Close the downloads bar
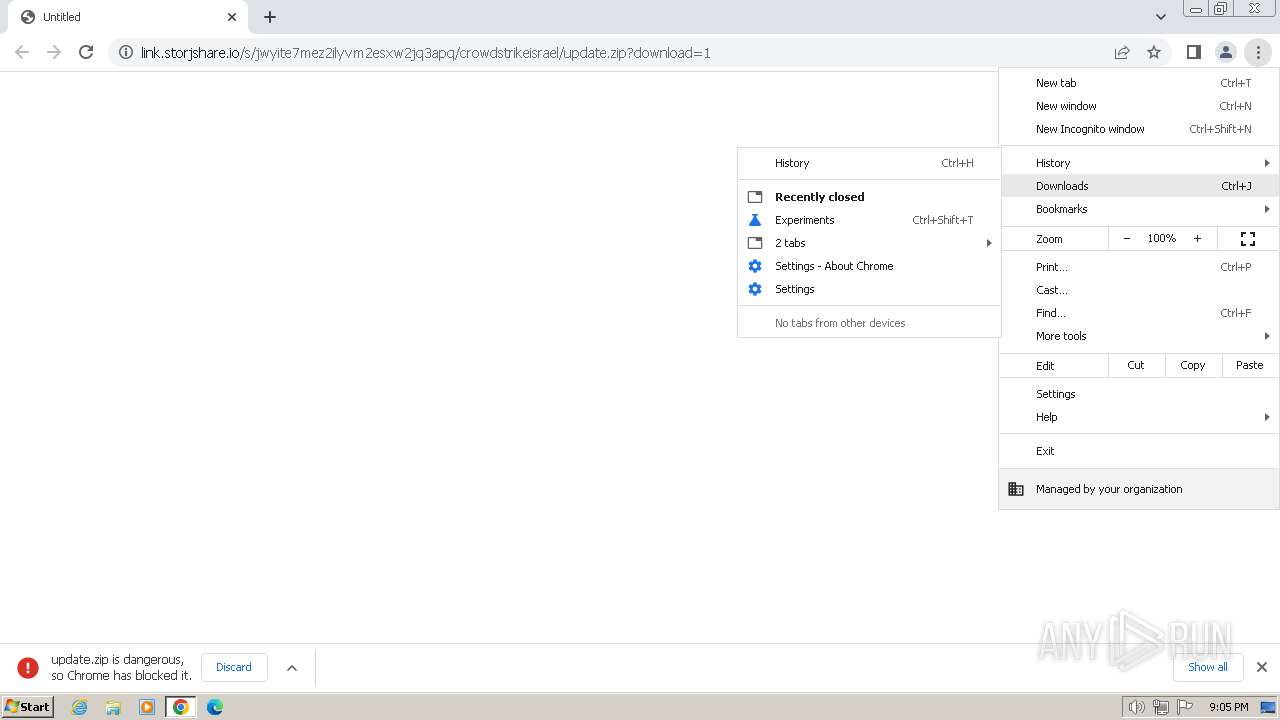Viewport: 1280px width, 720px height. (x=1261, y=667)
